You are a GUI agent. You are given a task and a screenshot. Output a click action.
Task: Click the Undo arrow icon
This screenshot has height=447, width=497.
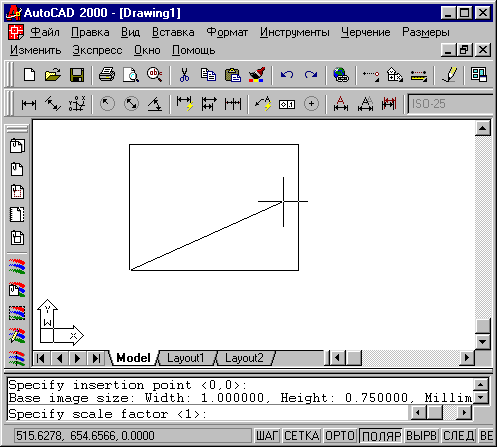pyautogui.click(x=287, y=75)
